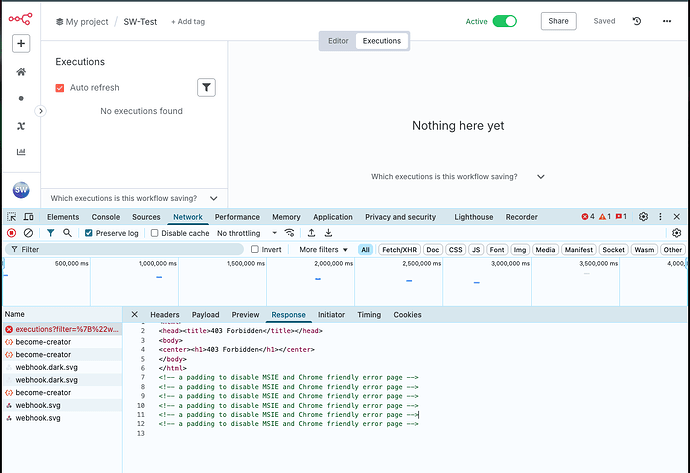
Task: Click the inspect element picker icon
Action: [x=11, y=216]
